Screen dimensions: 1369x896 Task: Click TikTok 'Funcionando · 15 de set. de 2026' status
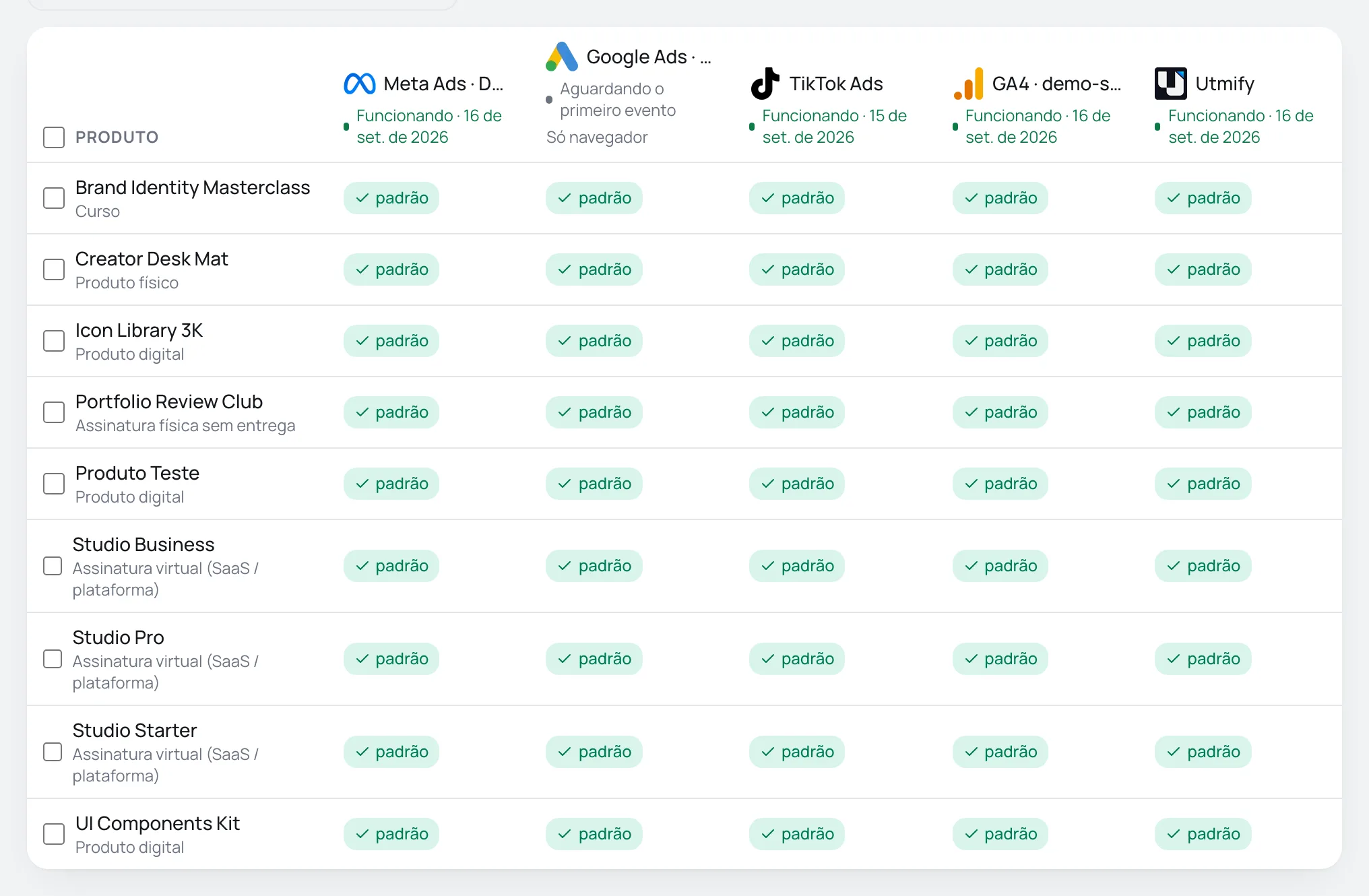coord(835,127)
